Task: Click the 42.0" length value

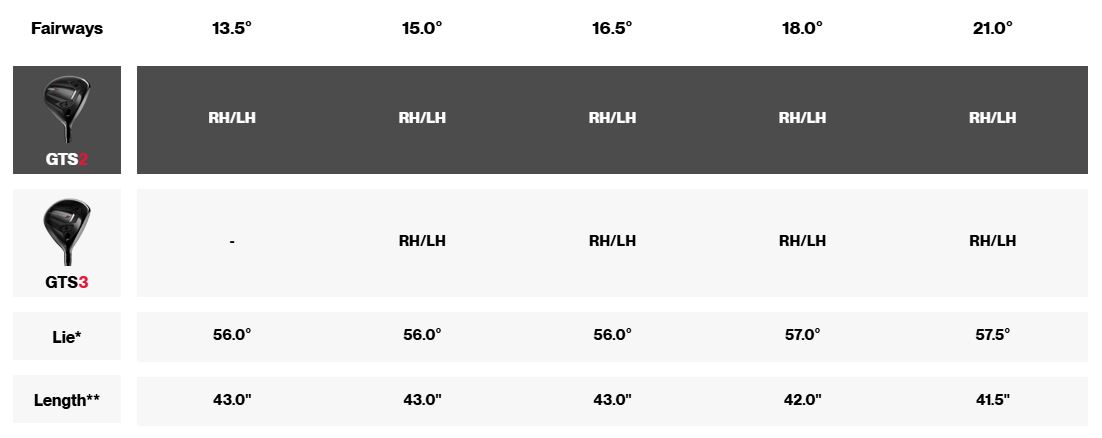Action: (x=803, y=399)
